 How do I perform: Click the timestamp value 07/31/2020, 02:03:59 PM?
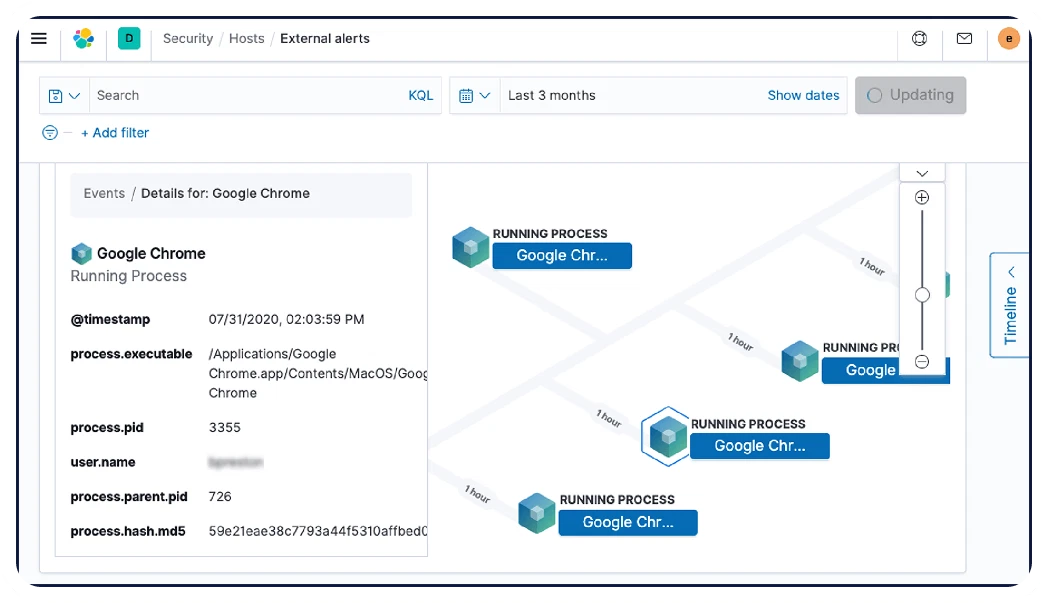point(287,320)
